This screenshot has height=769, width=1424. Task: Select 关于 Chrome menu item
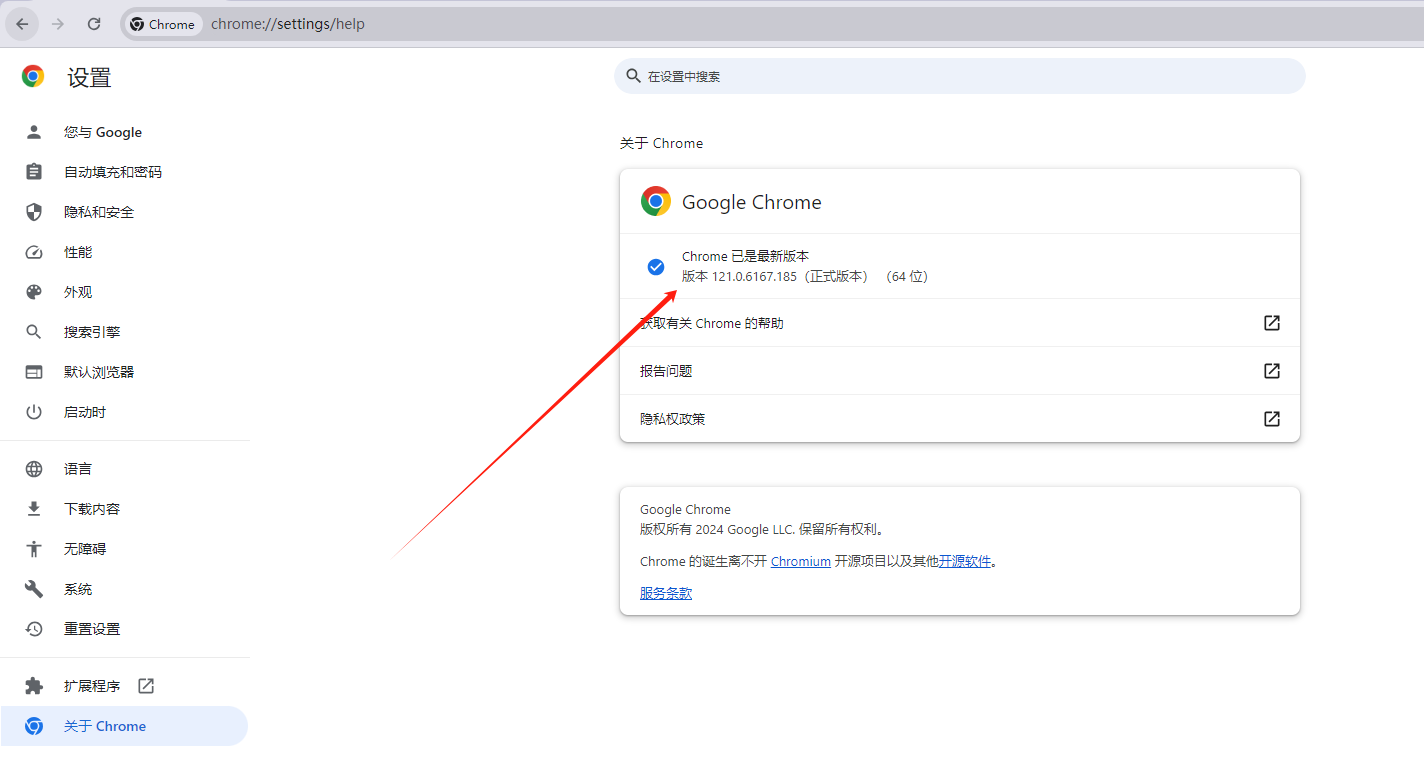[124, 726]
